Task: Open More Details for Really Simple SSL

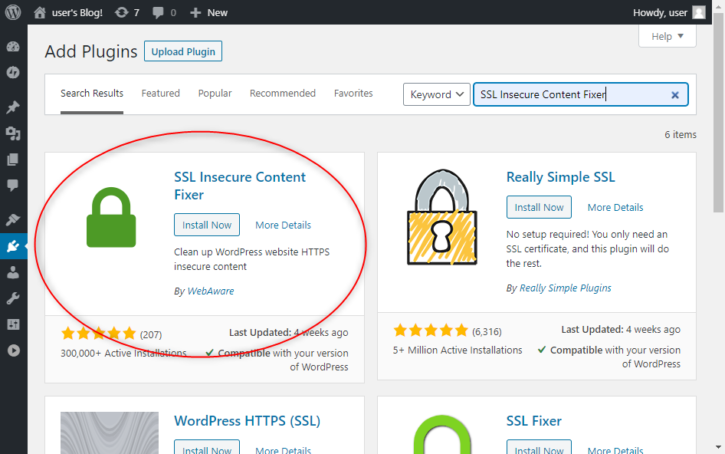Action: coord(615,208)
